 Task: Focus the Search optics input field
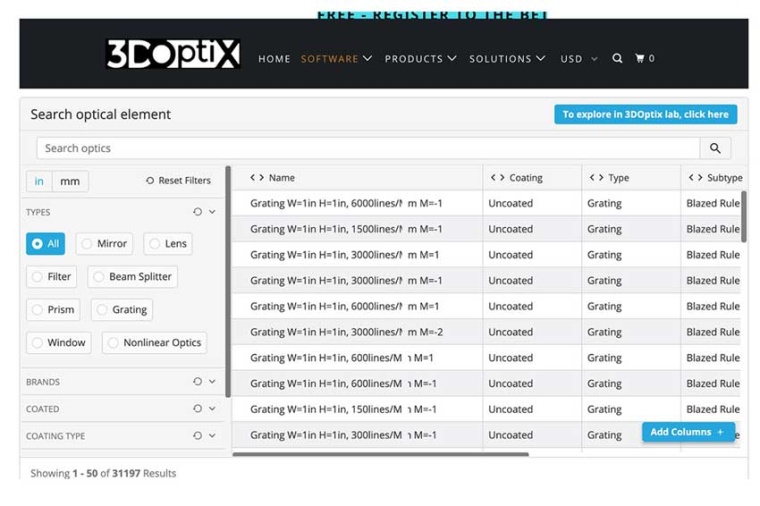coord(360,148)
